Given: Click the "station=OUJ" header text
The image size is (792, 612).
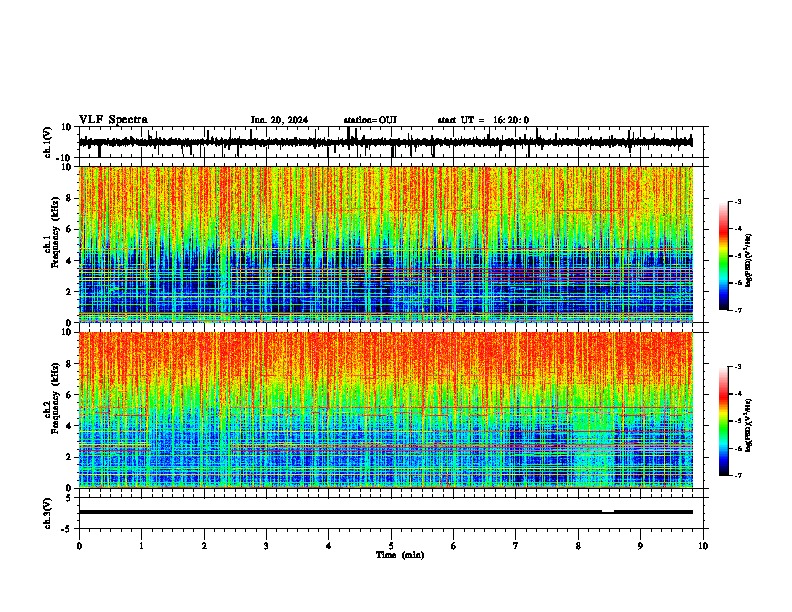Looking at the screenshot, I should pyautogui.click(x=370, y=120).
